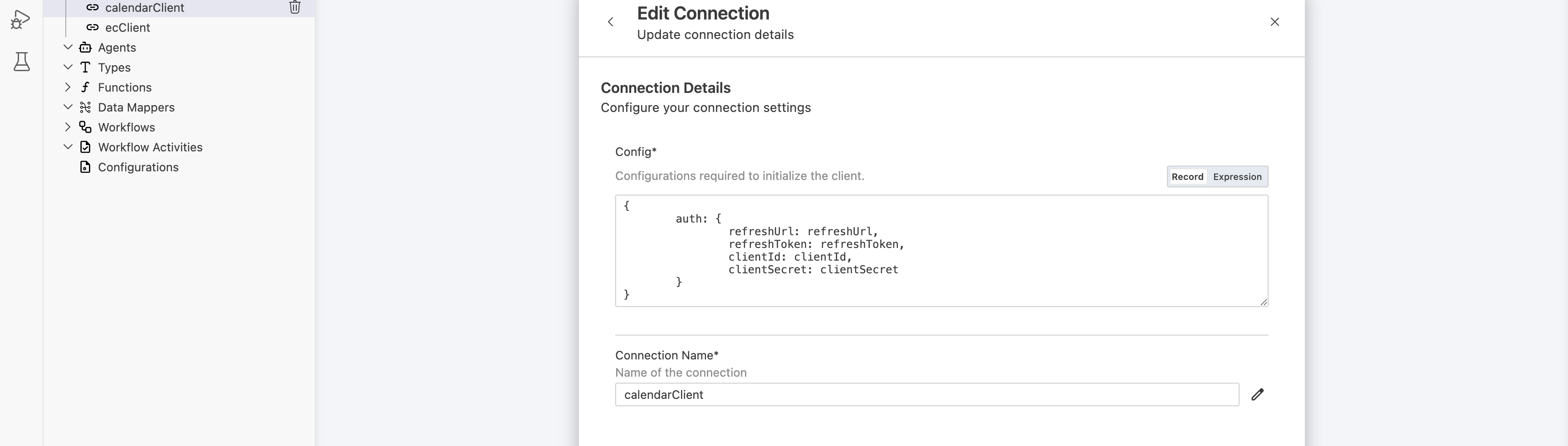Click the 'Config*' label
Viewport: 1568px width, 446px height.
pyautogui.click(x=636, y=151)
